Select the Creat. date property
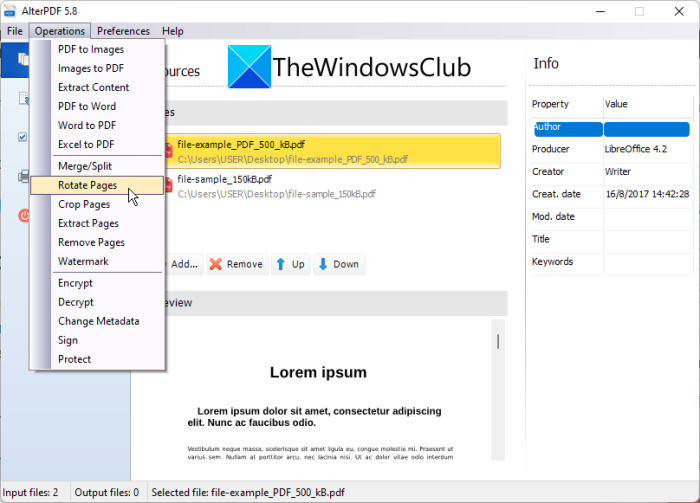The width and height of the screenshot is (700, 503). 556,194
